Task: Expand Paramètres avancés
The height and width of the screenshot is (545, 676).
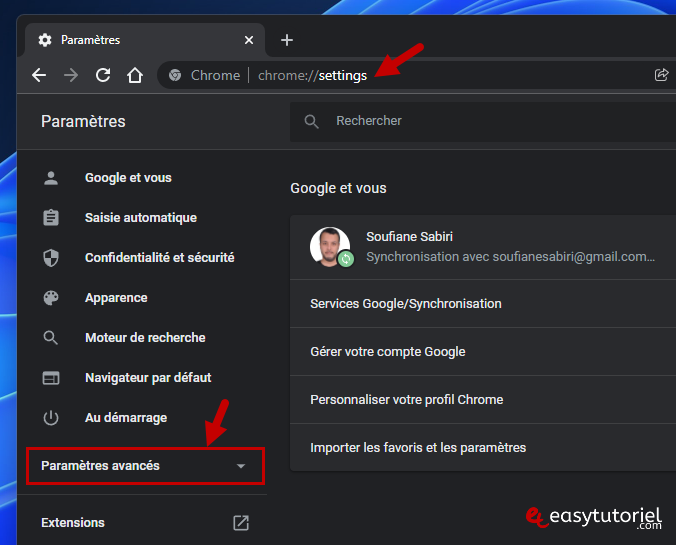Action: [145, 466]
